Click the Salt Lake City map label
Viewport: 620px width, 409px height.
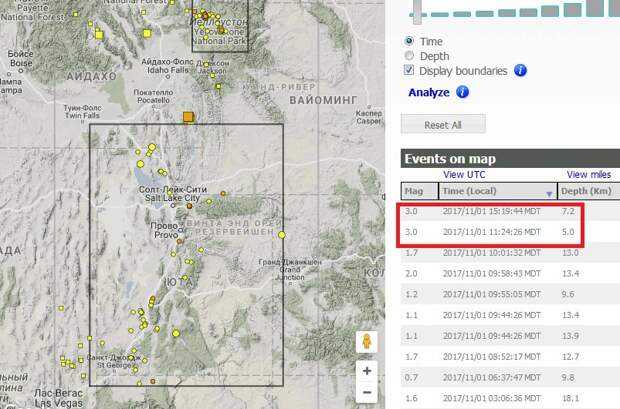(173, 194)
